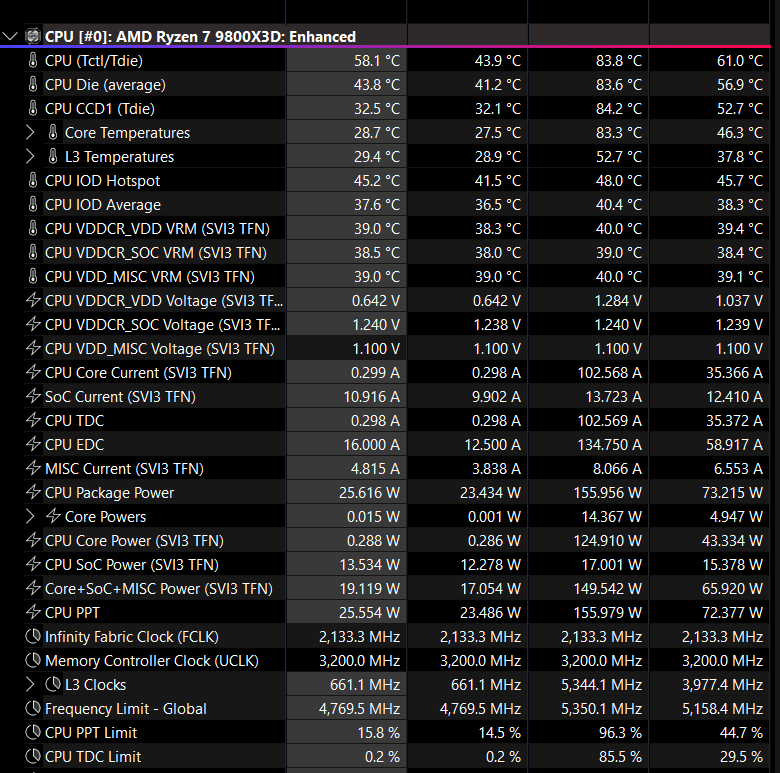Click lightning icon beside CPU EDC

(x=33, y=444)
